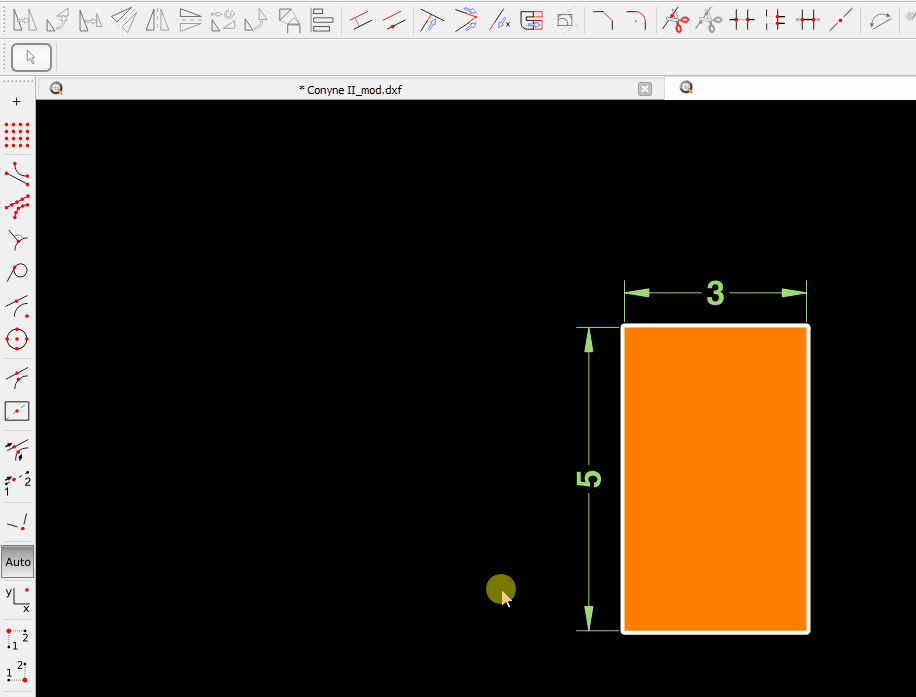Select coordinate x/y snap tool
Viewport: 916px width, 697px height.
(x=17, y=600)
